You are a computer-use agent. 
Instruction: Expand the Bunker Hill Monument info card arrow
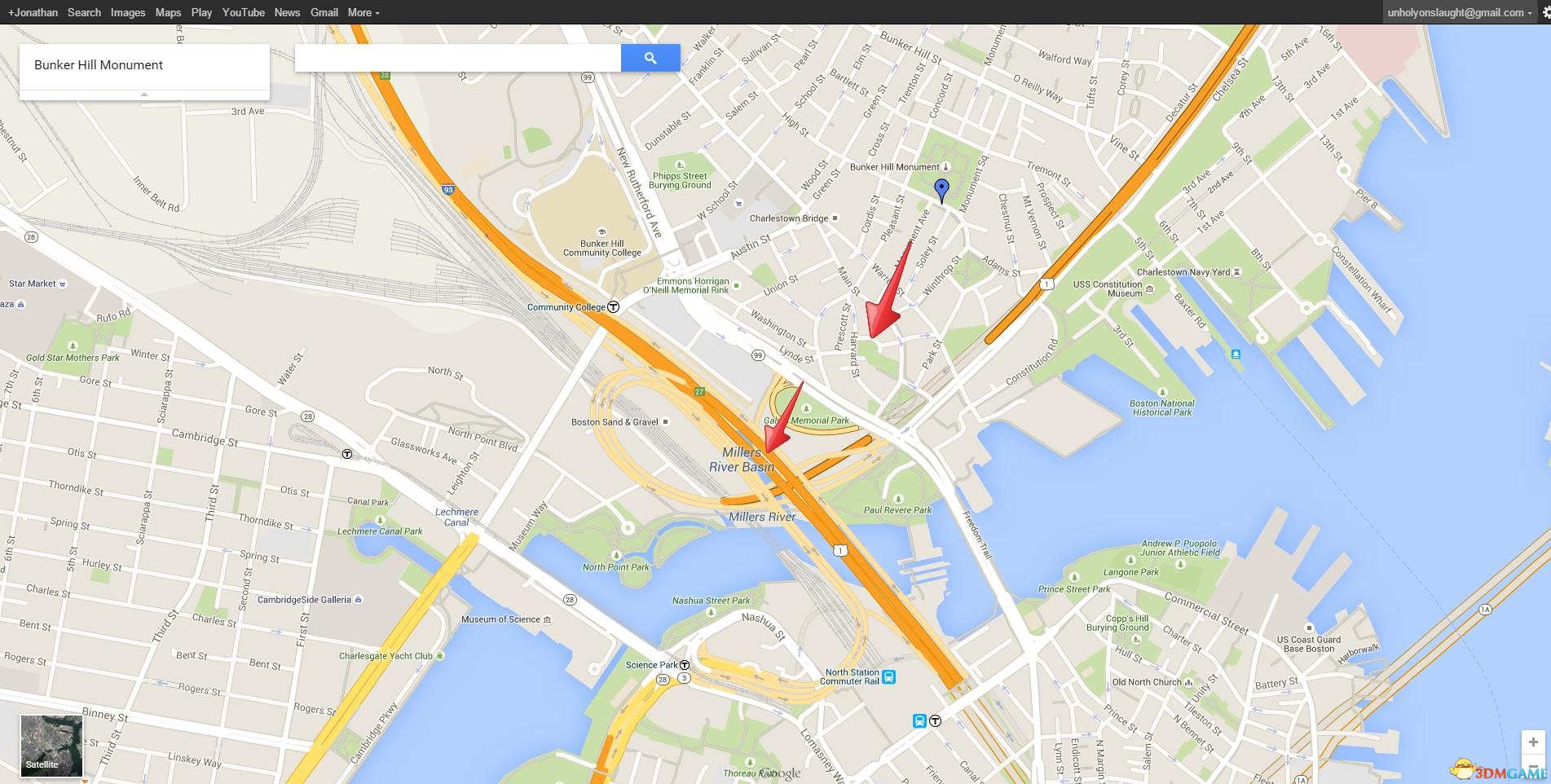[144, 95]
